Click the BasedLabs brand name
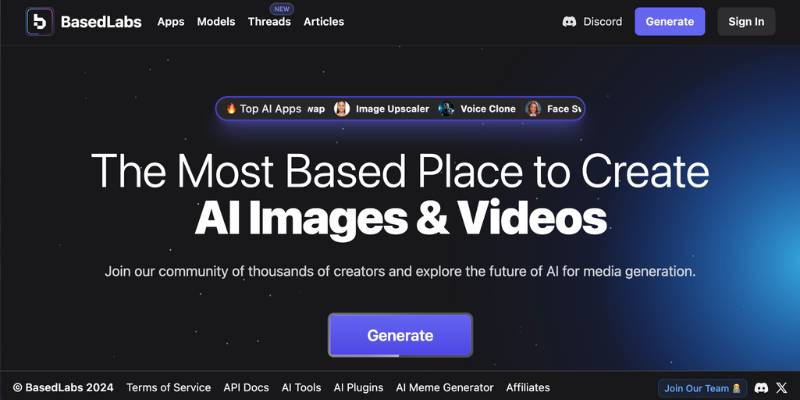Image resolution: width=800 pixels, height=400 pixels. [x=101, y=22]
